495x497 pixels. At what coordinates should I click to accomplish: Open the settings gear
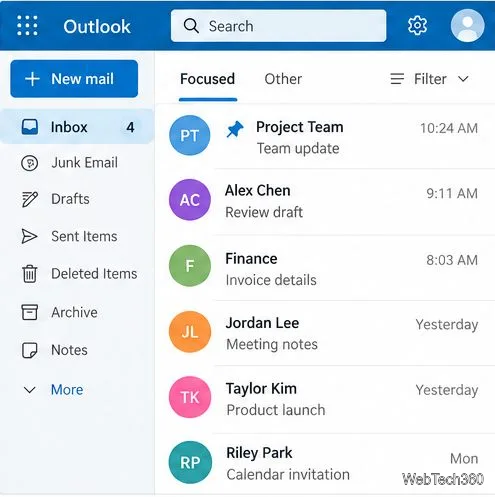(x=417, y=25)
